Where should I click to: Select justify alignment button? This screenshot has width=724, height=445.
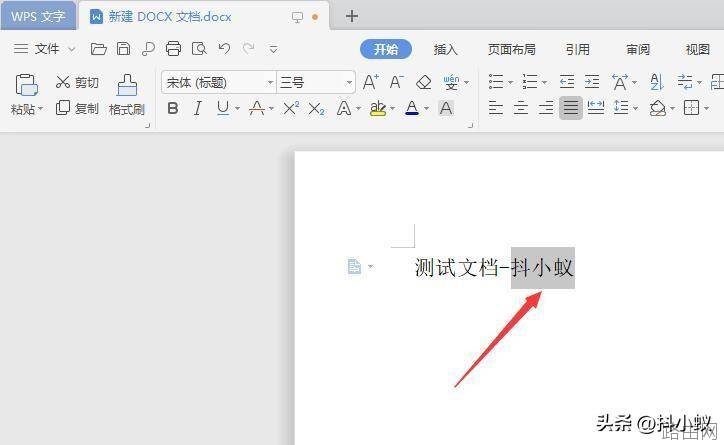point(571,108)
